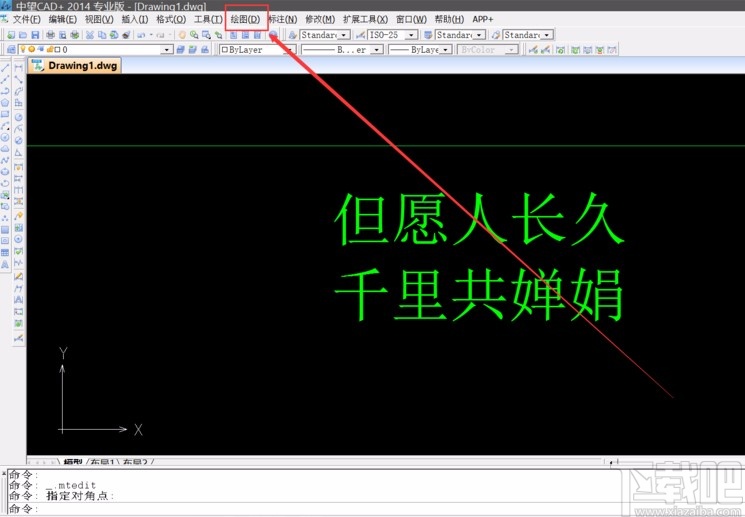745x517 pixels.
Task: Select the Angular dimension tool
Action: 19,153
